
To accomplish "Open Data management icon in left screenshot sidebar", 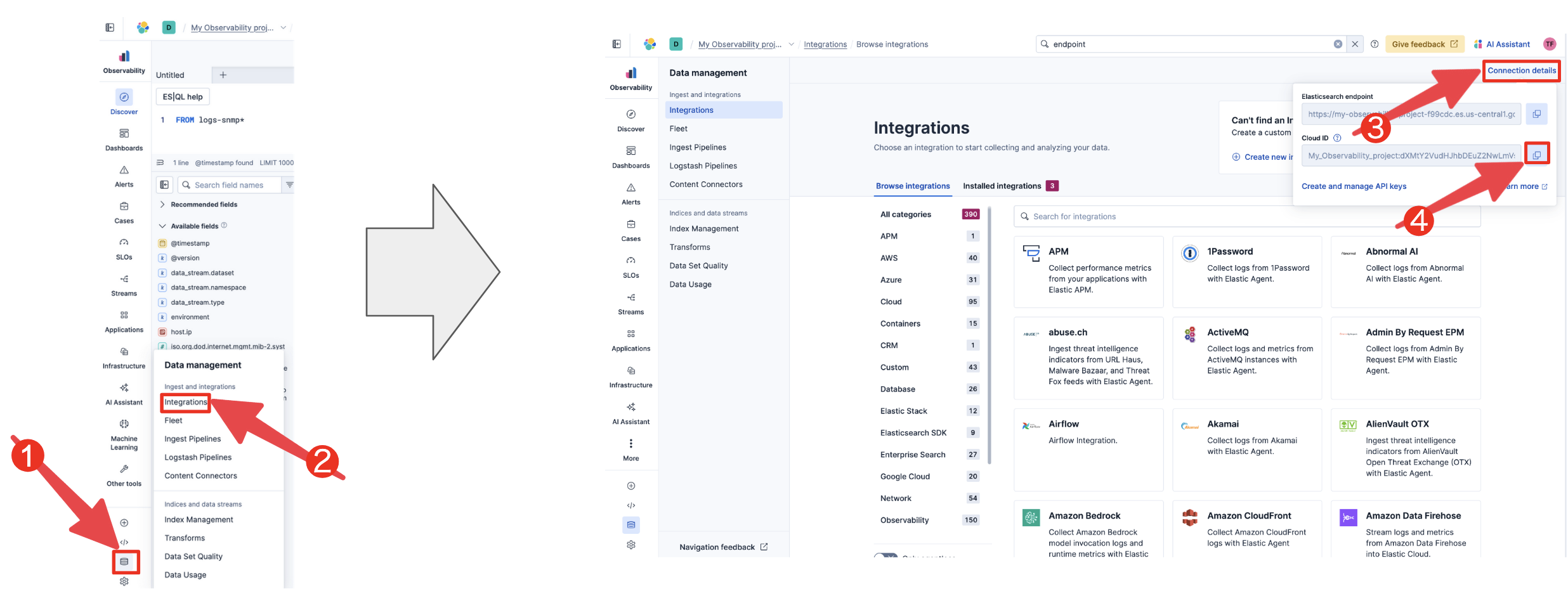I will coord(124,562).
